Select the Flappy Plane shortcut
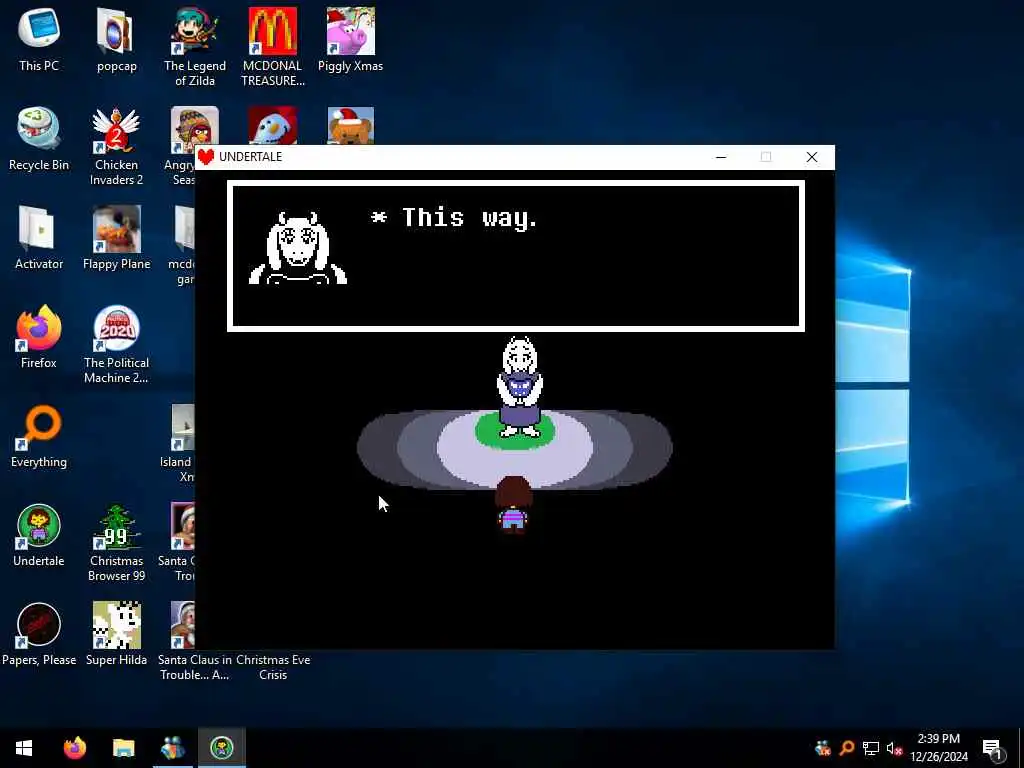Screen dimensions: 1024x768 (116, 238)
